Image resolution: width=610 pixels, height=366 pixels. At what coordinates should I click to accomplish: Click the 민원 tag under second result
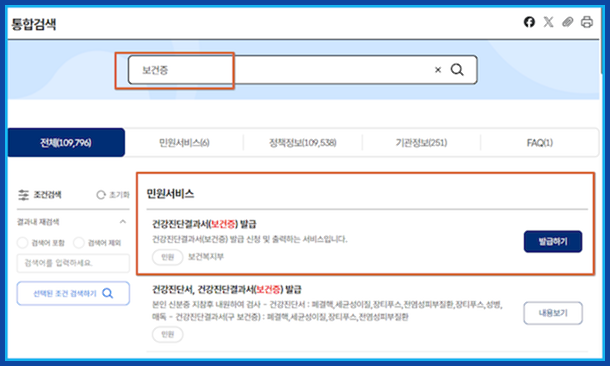point(167,334)
